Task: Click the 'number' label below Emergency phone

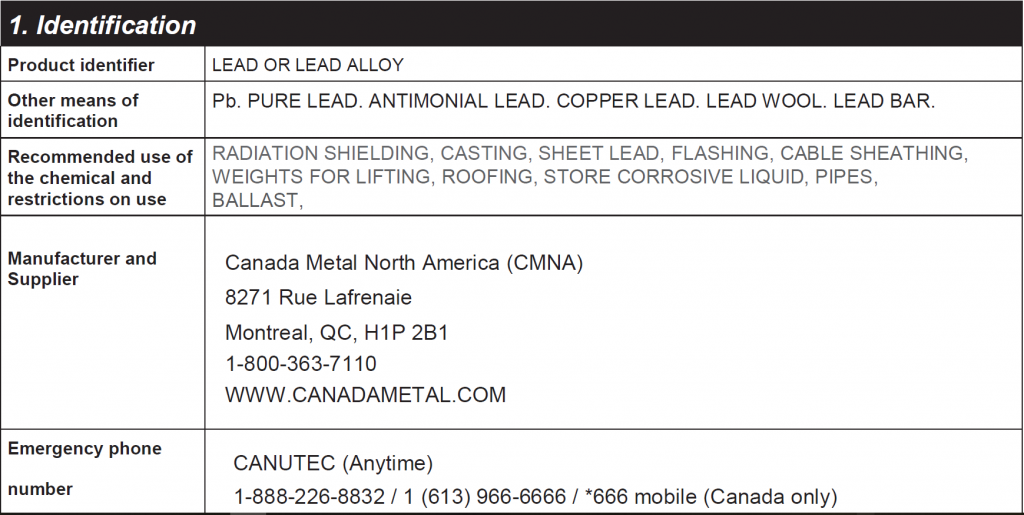Action: (x=40, y=488)
